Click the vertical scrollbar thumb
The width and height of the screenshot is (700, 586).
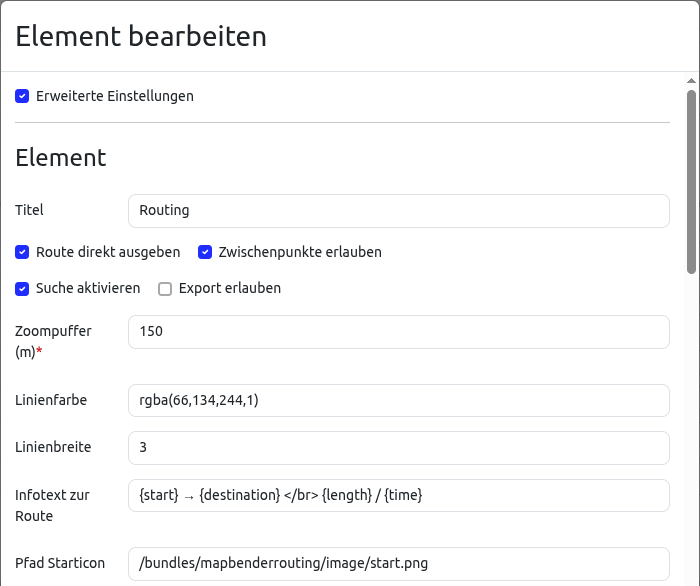pos(691,180)
